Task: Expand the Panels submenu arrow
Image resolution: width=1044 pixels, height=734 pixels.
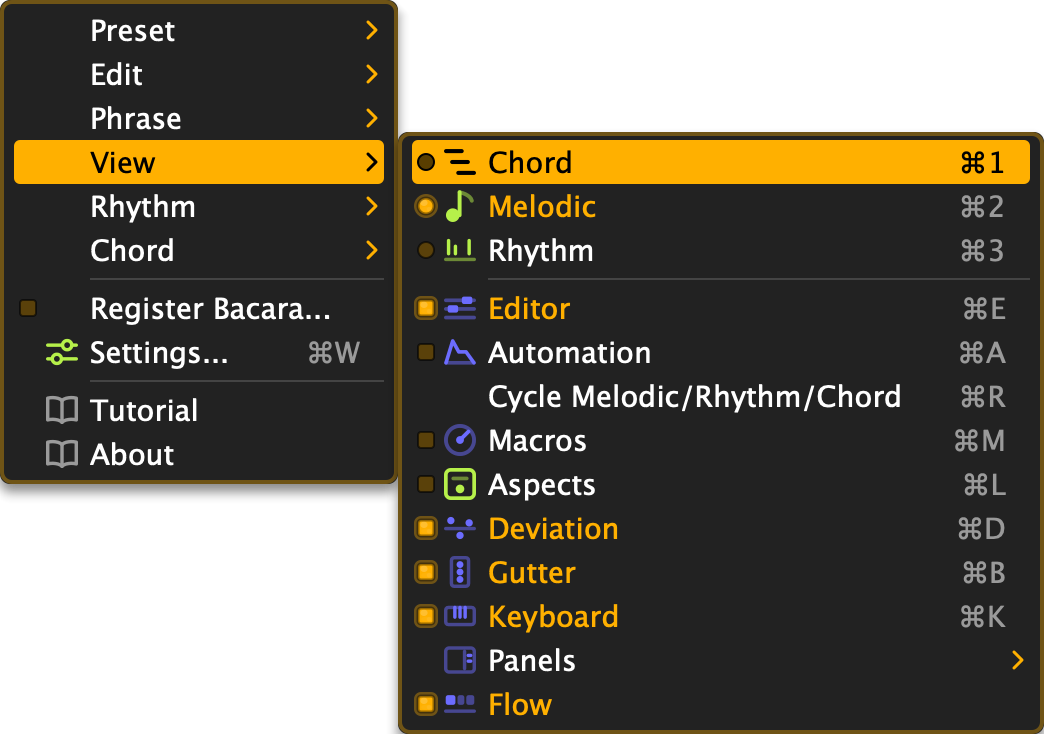Action: 1017,660
